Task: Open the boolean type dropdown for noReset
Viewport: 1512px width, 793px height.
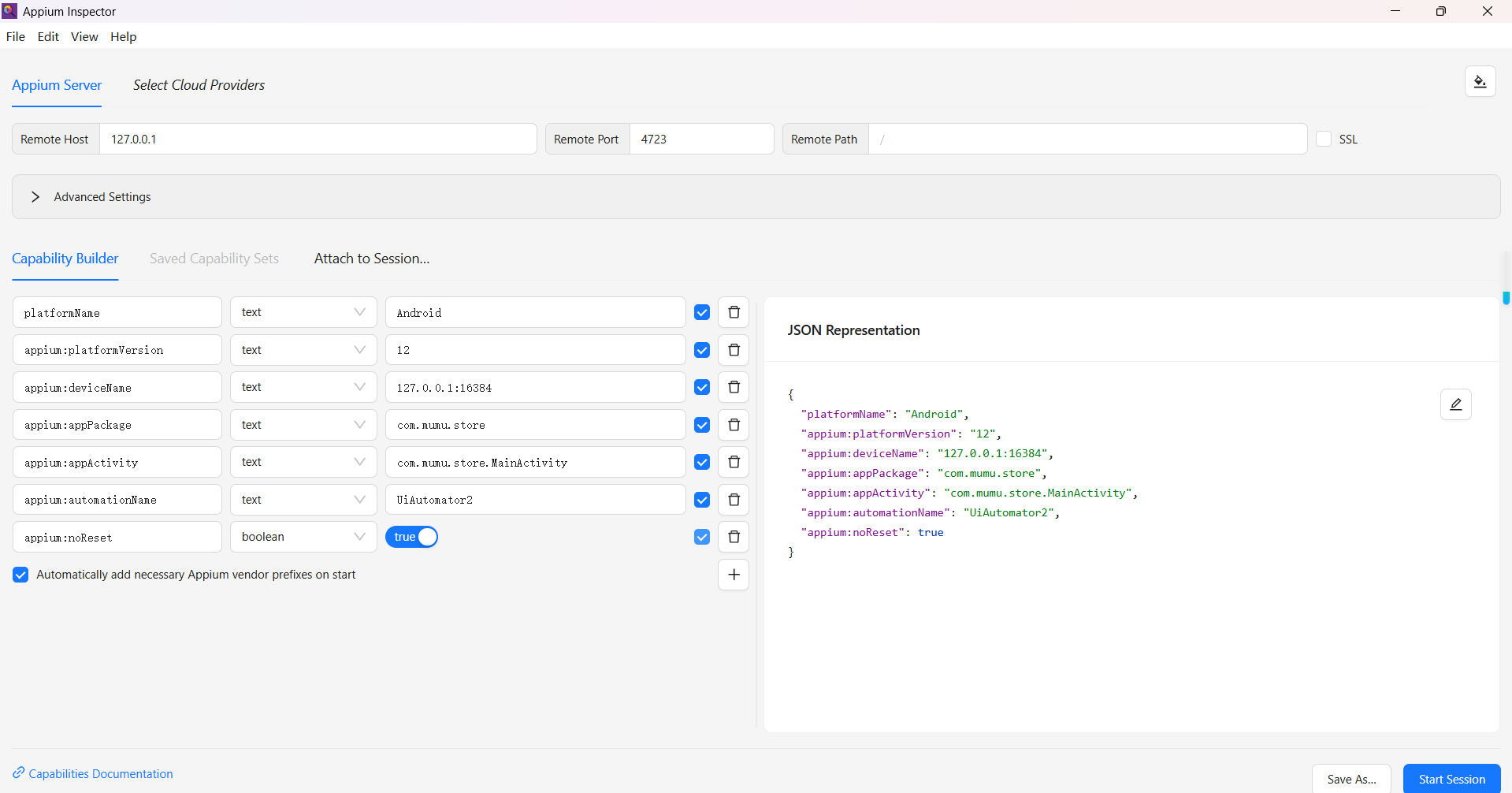Action: [x=303, y=537]
